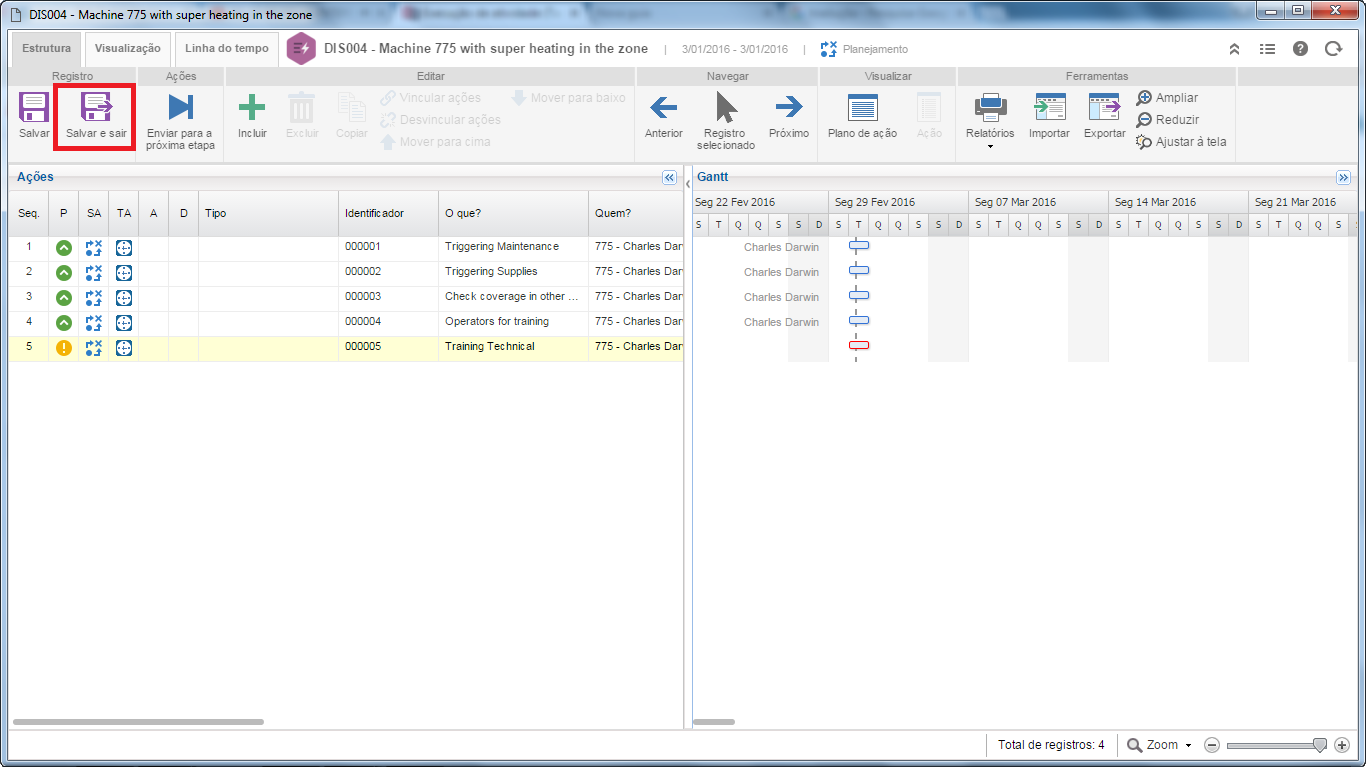Click the TA icon for action 000005
This screenshot has width=1366, height=767.
[x=124, y=347]
